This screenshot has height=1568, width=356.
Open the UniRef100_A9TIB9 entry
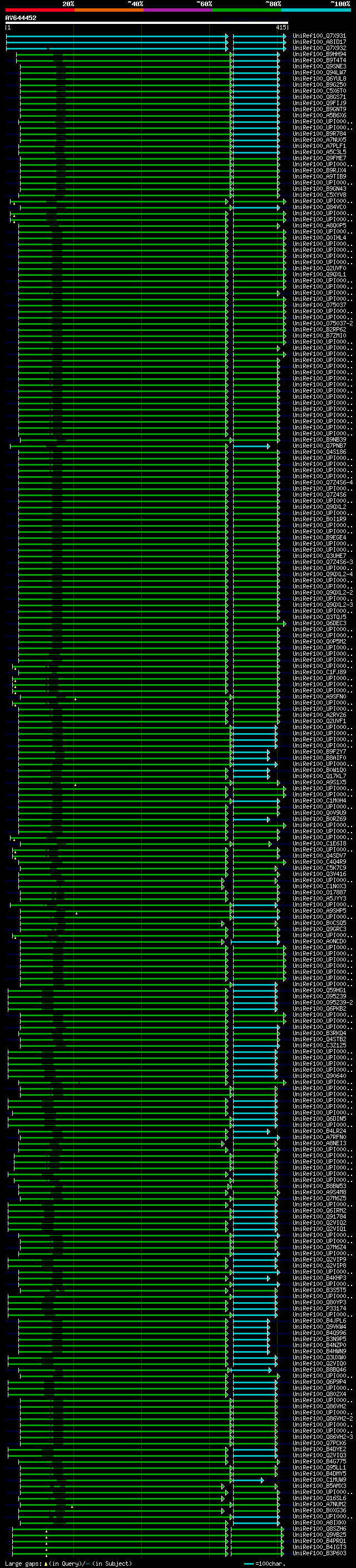click(x=319, y=176)
